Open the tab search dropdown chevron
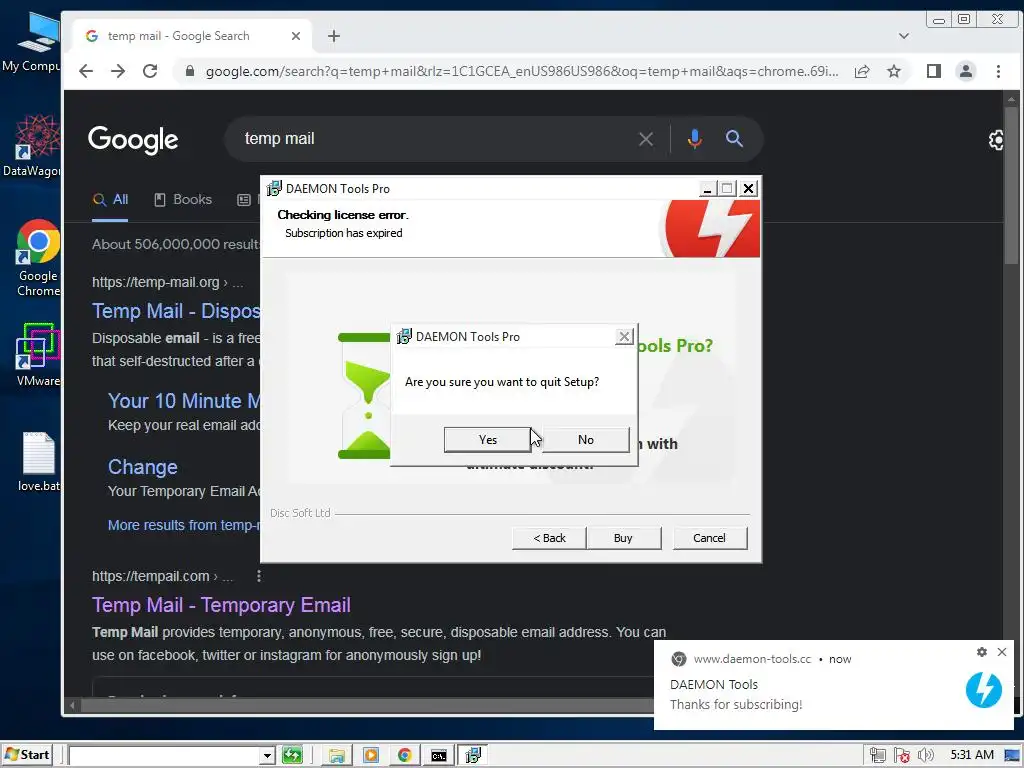The height and width of the screenshot is (768, 1024). tap(904, 36)
